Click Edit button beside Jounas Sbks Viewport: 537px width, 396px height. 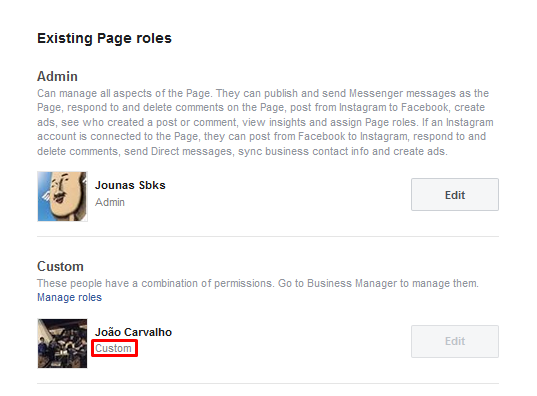click(x=455, y=195)
